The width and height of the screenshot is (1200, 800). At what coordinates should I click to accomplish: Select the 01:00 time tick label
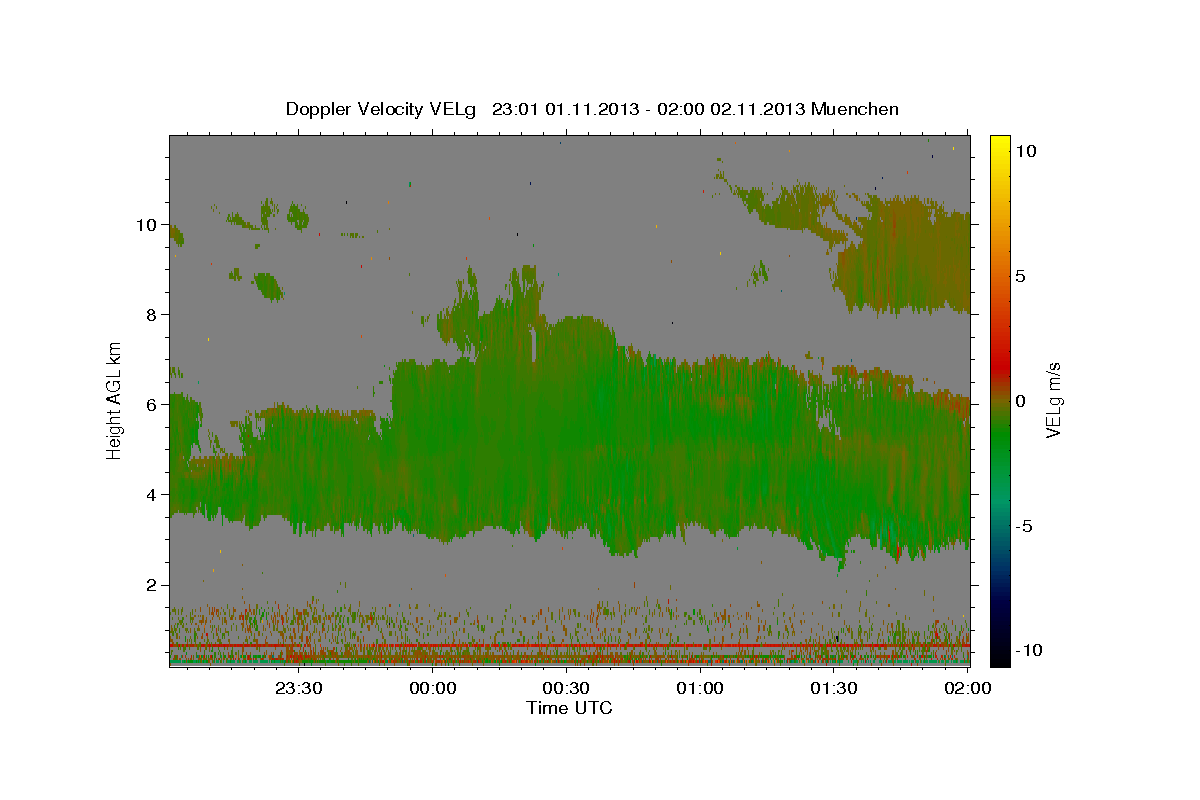coord(700,688)
